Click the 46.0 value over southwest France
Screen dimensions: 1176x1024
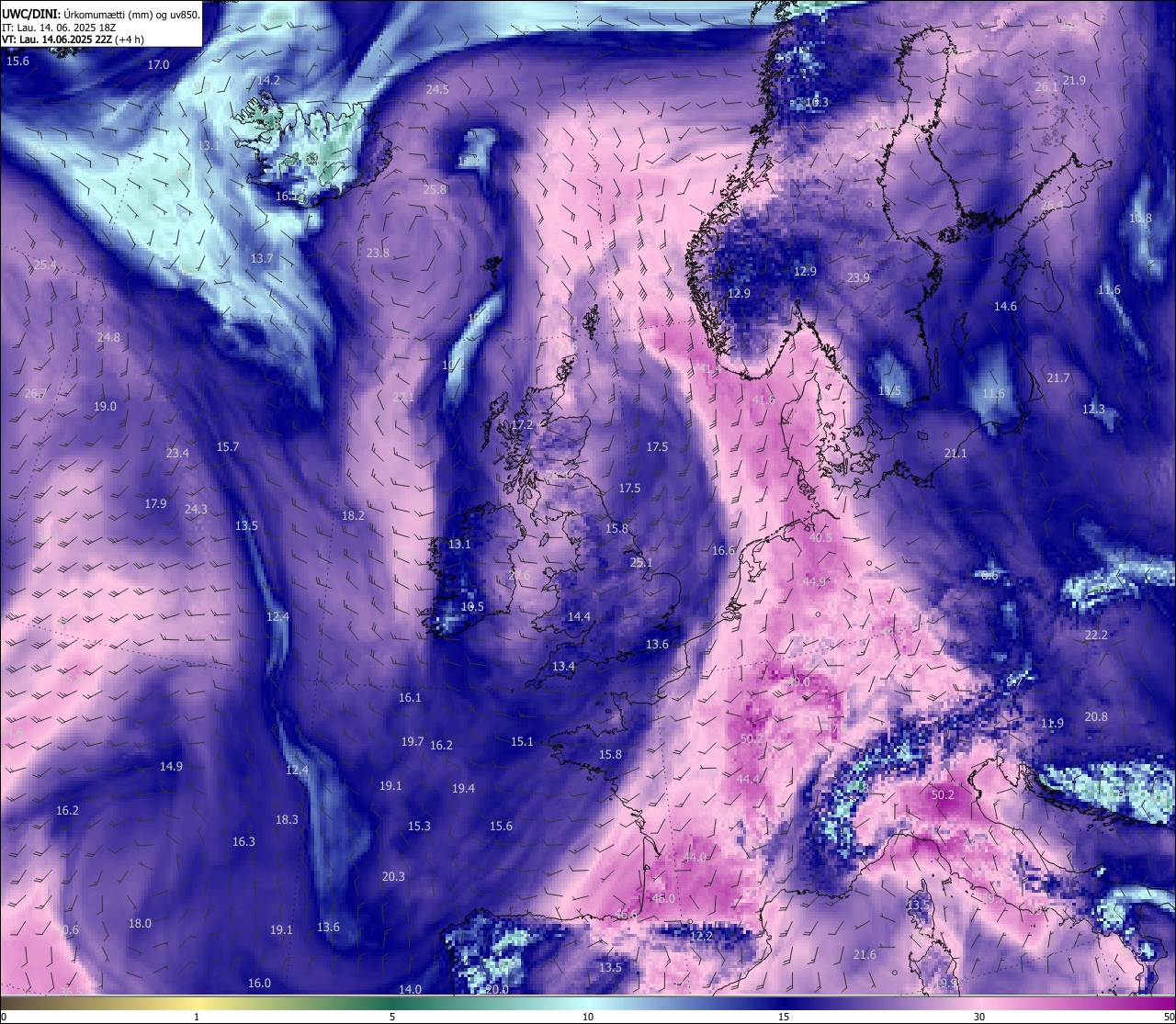[x=662, y=899]
